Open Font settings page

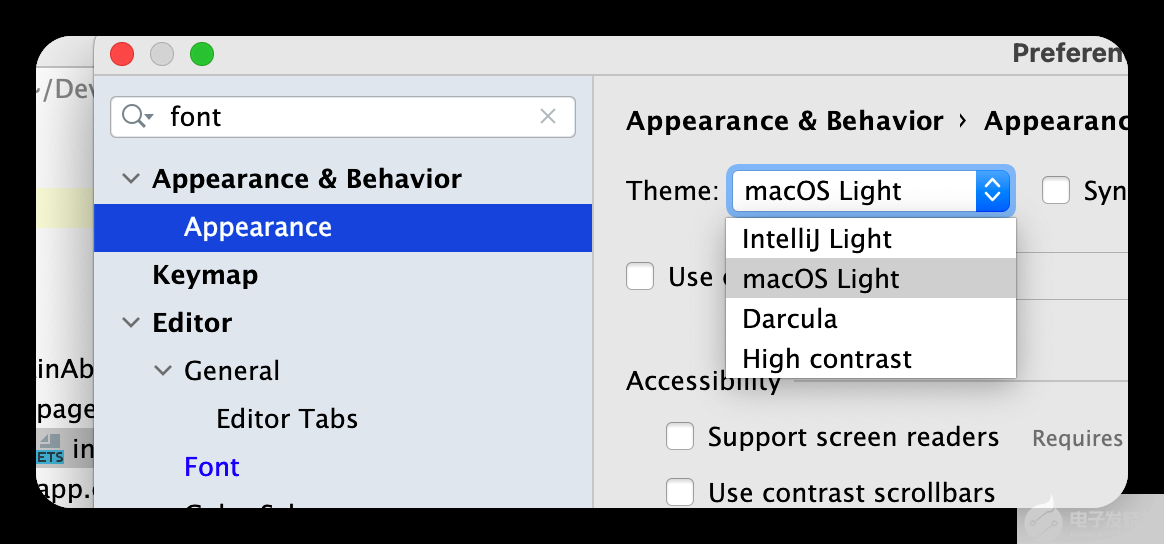click(212, 467)
